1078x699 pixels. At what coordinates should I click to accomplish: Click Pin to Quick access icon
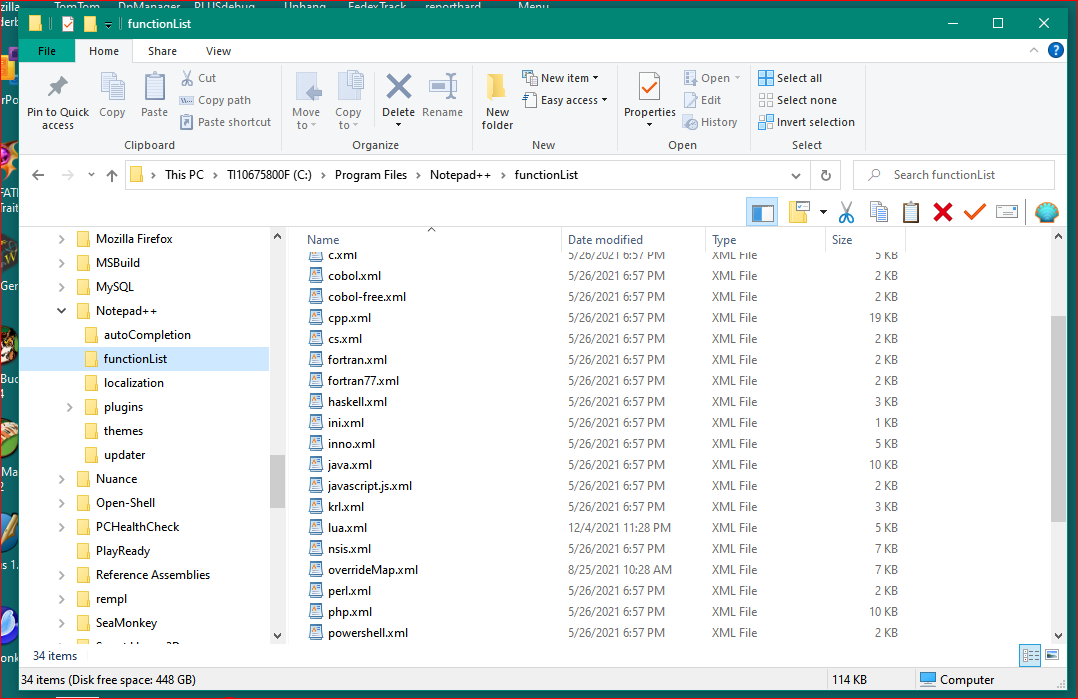click(x=58, y=87)
